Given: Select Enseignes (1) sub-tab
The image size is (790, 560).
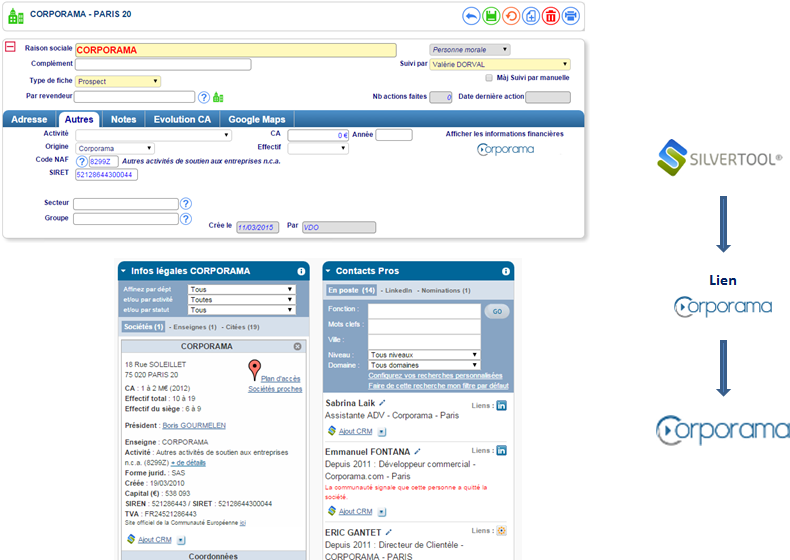Looking at the screenshot, I should click(195, 327).
